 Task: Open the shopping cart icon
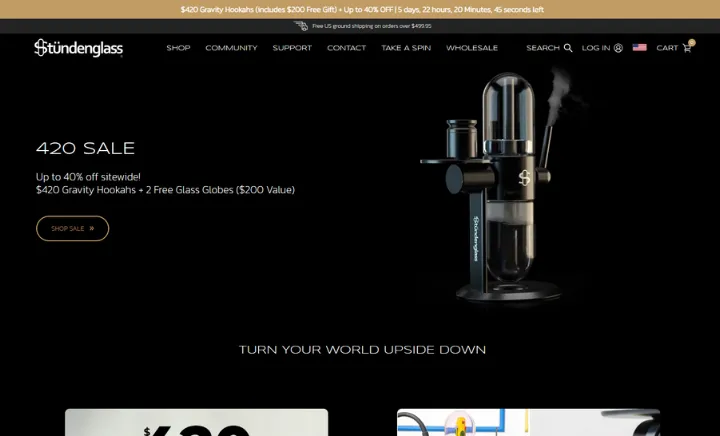(x=687, y=47)
